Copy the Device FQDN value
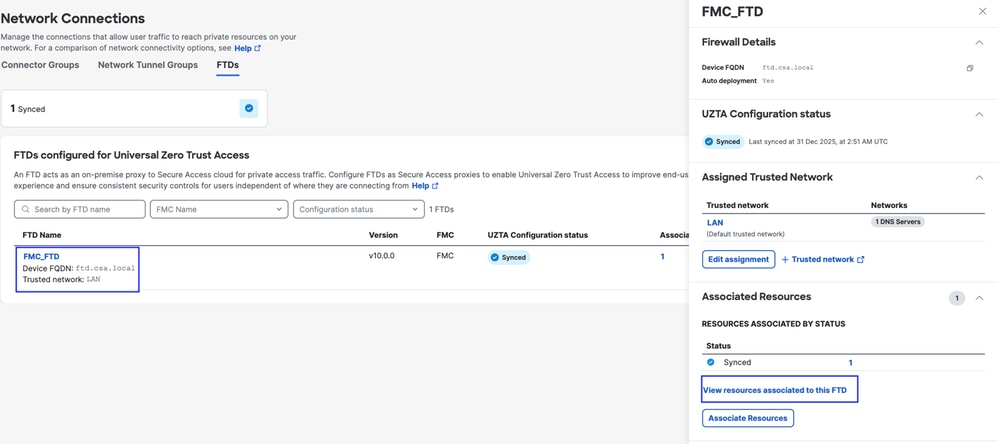Image resolution: width=998 pixels, height=444 pixels. (970, 68)
